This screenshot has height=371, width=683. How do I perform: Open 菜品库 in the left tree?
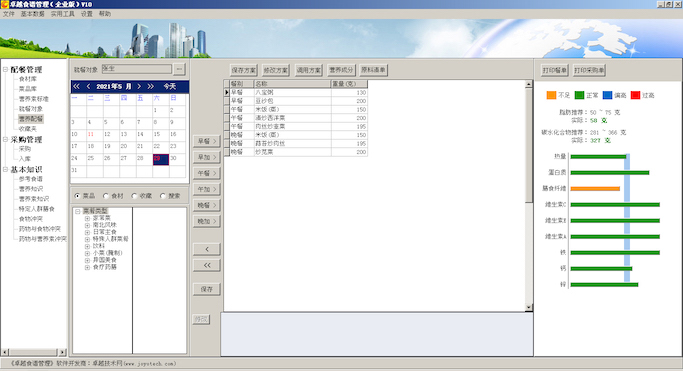[x=28, y=89]
